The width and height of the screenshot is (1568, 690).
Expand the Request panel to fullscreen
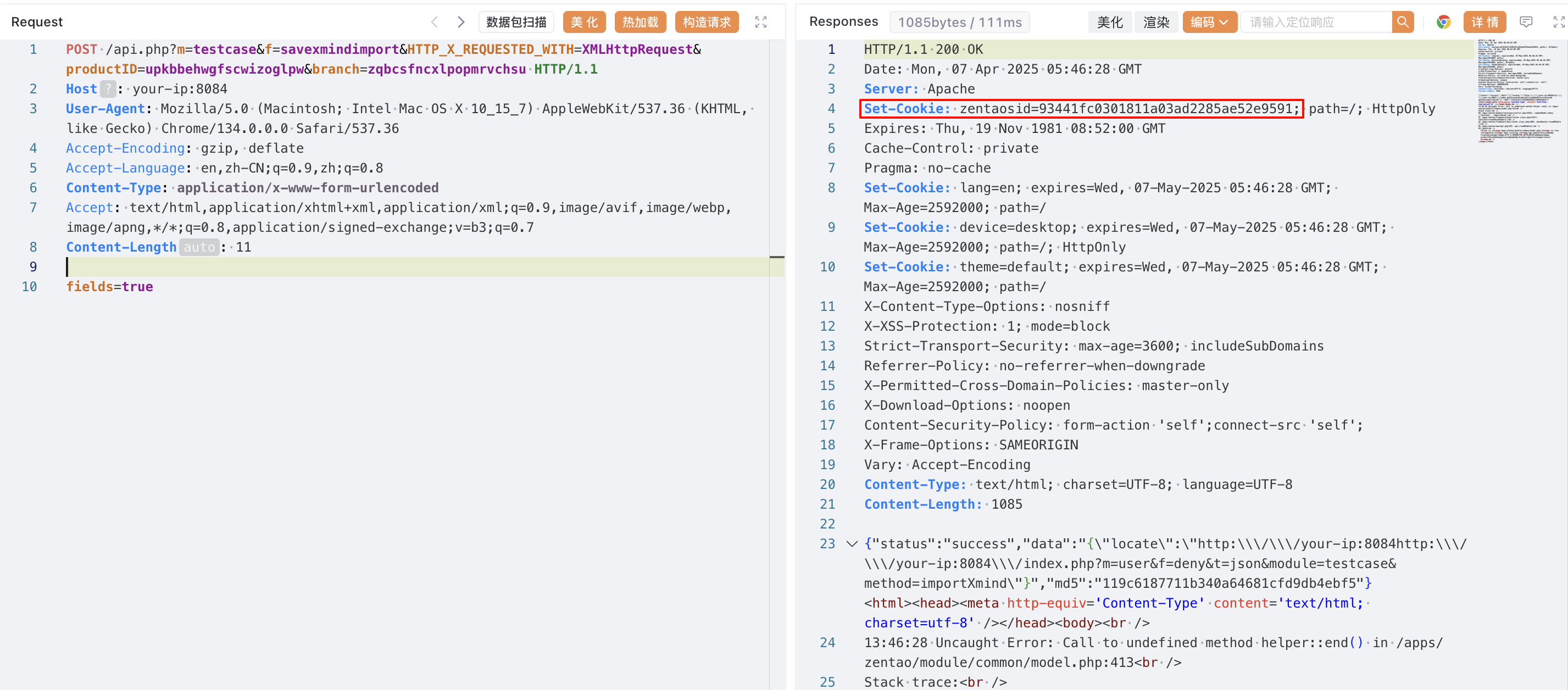[760, 23]
